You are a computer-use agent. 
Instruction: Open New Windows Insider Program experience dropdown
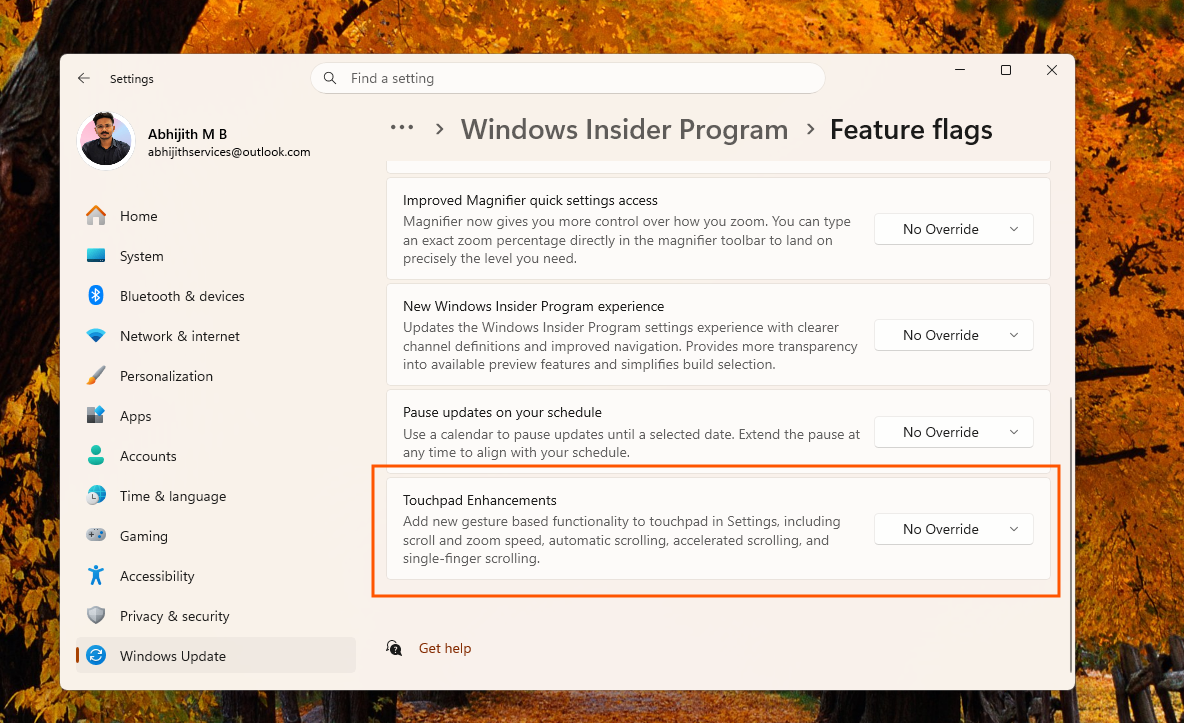pos(954,335)
